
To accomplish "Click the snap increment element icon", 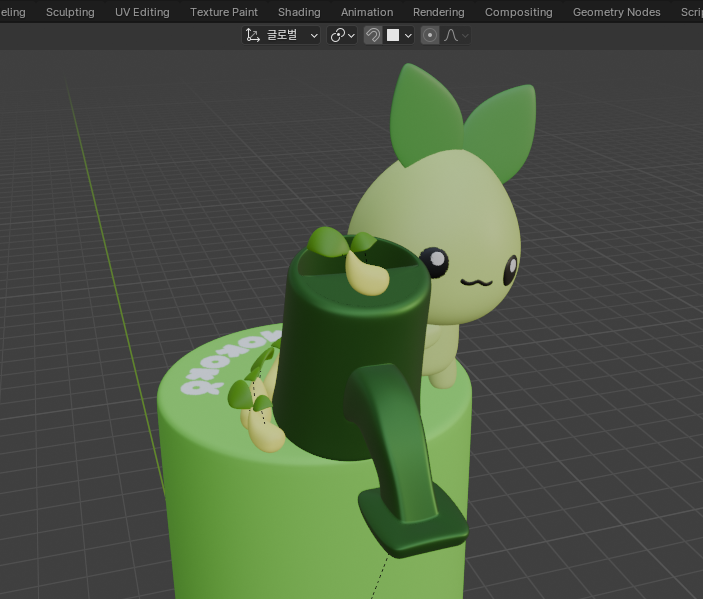I will coord(393,35).
